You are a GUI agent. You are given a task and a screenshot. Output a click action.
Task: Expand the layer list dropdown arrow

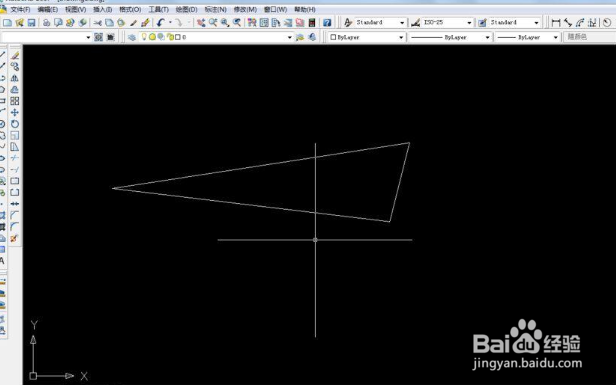pos(290,37)
